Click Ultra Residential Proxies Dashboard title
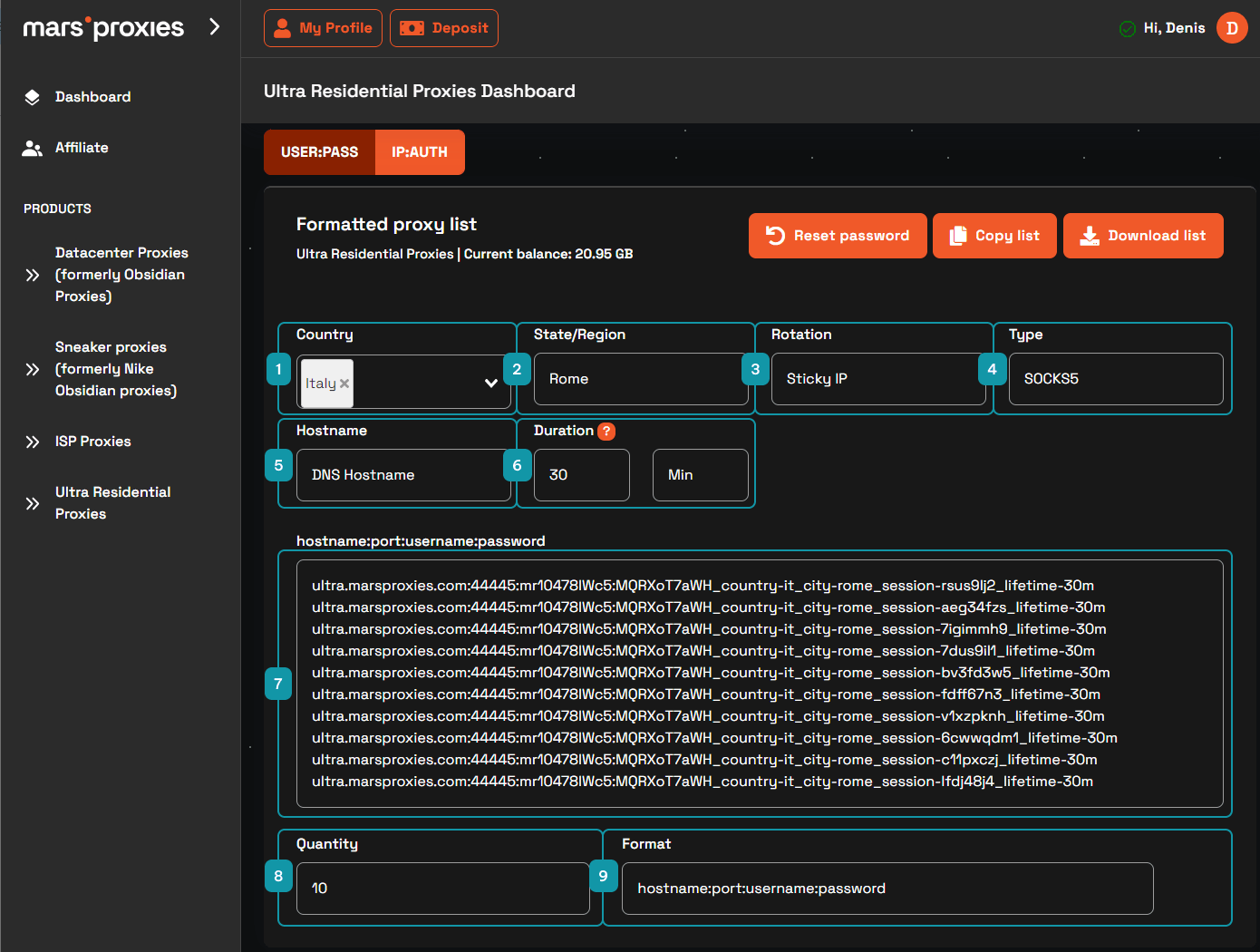1260x952 pixels. point(420,91)
